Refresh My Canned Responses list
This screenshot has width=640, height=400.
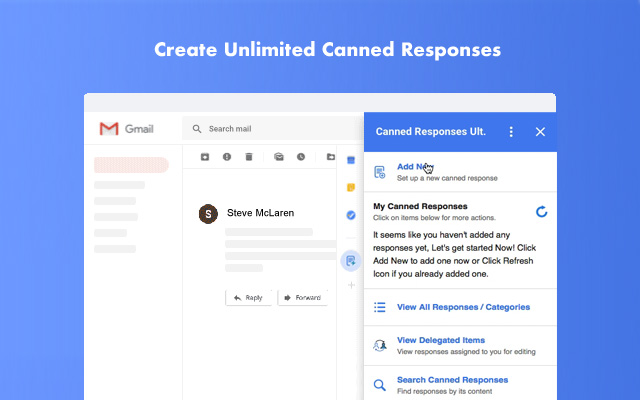point(541,212)
